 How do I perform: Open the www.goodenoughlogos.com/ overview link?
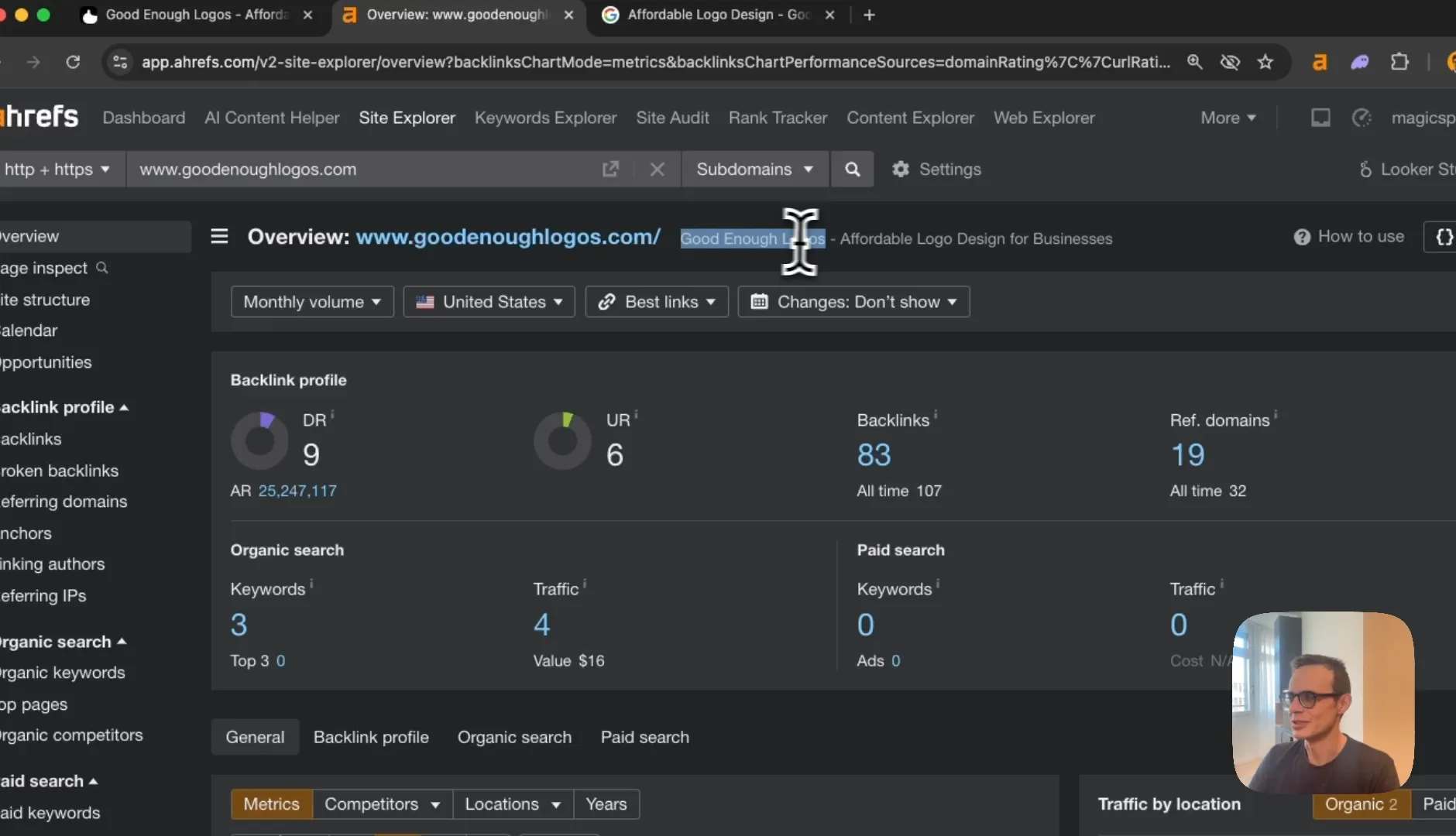508,237
